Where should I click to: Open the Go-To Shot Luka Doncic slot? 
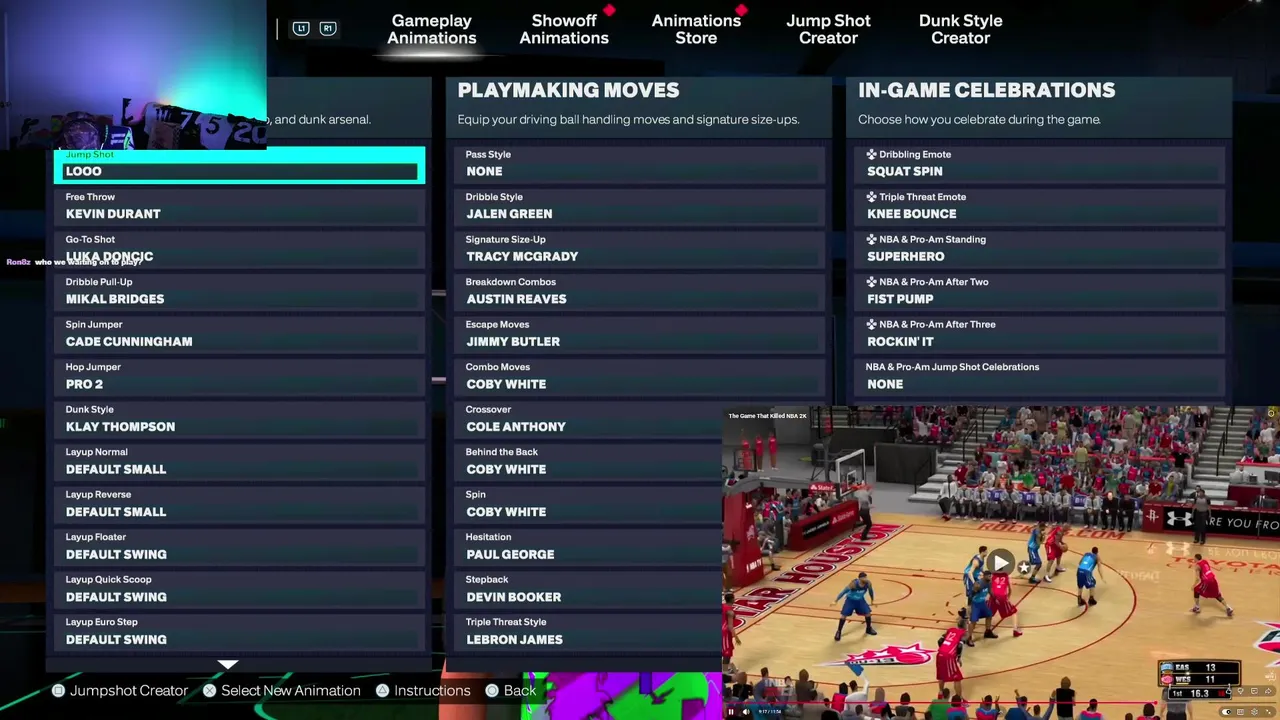click(x=240, y=249)
